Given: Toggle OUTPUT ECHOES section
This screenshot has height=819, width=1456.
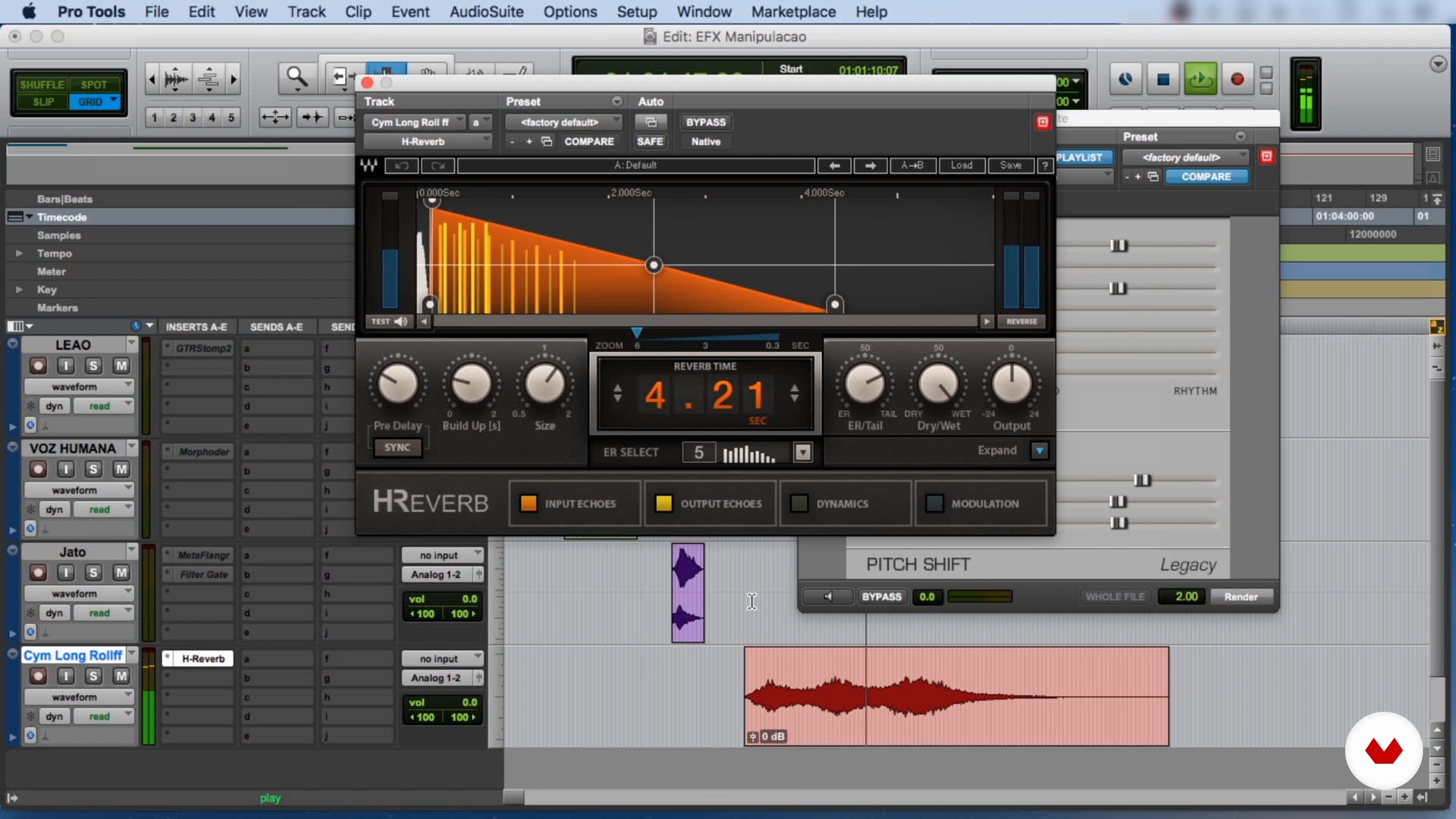Looking at the screenshot, I should [710, 504].
